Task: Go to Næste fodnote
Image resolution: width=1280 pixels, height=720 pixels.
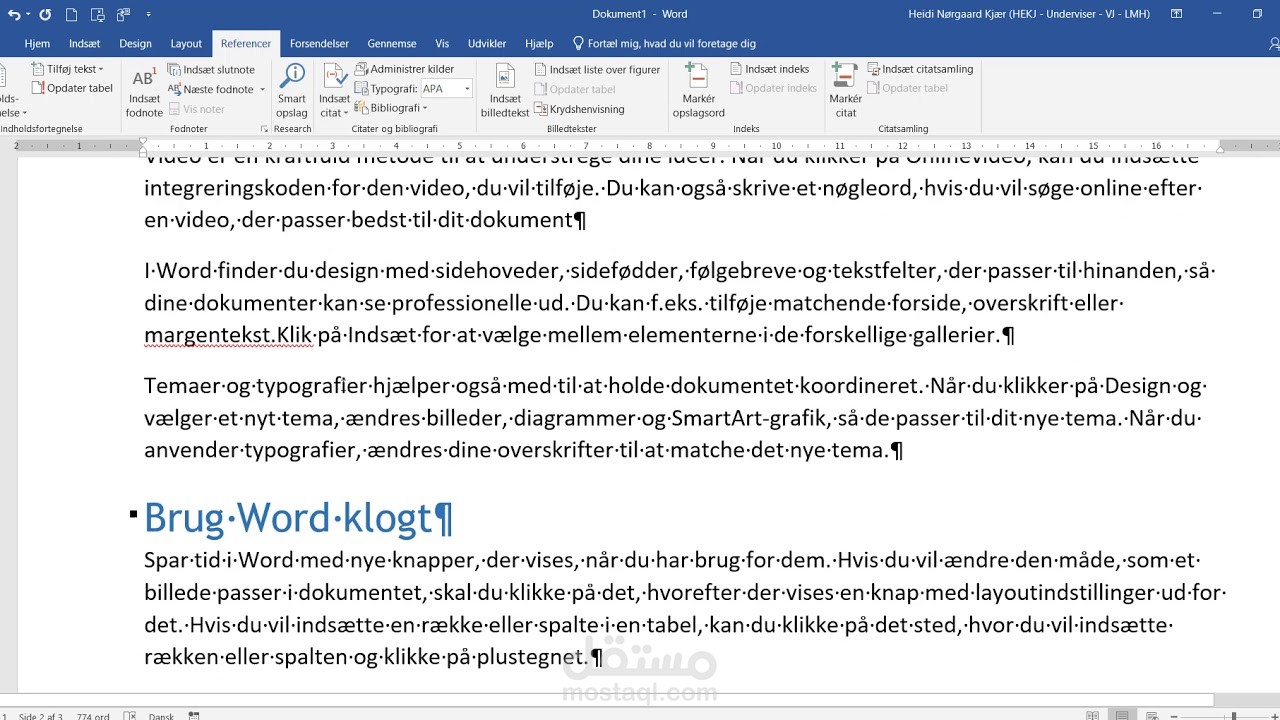Action: (211, 89)
